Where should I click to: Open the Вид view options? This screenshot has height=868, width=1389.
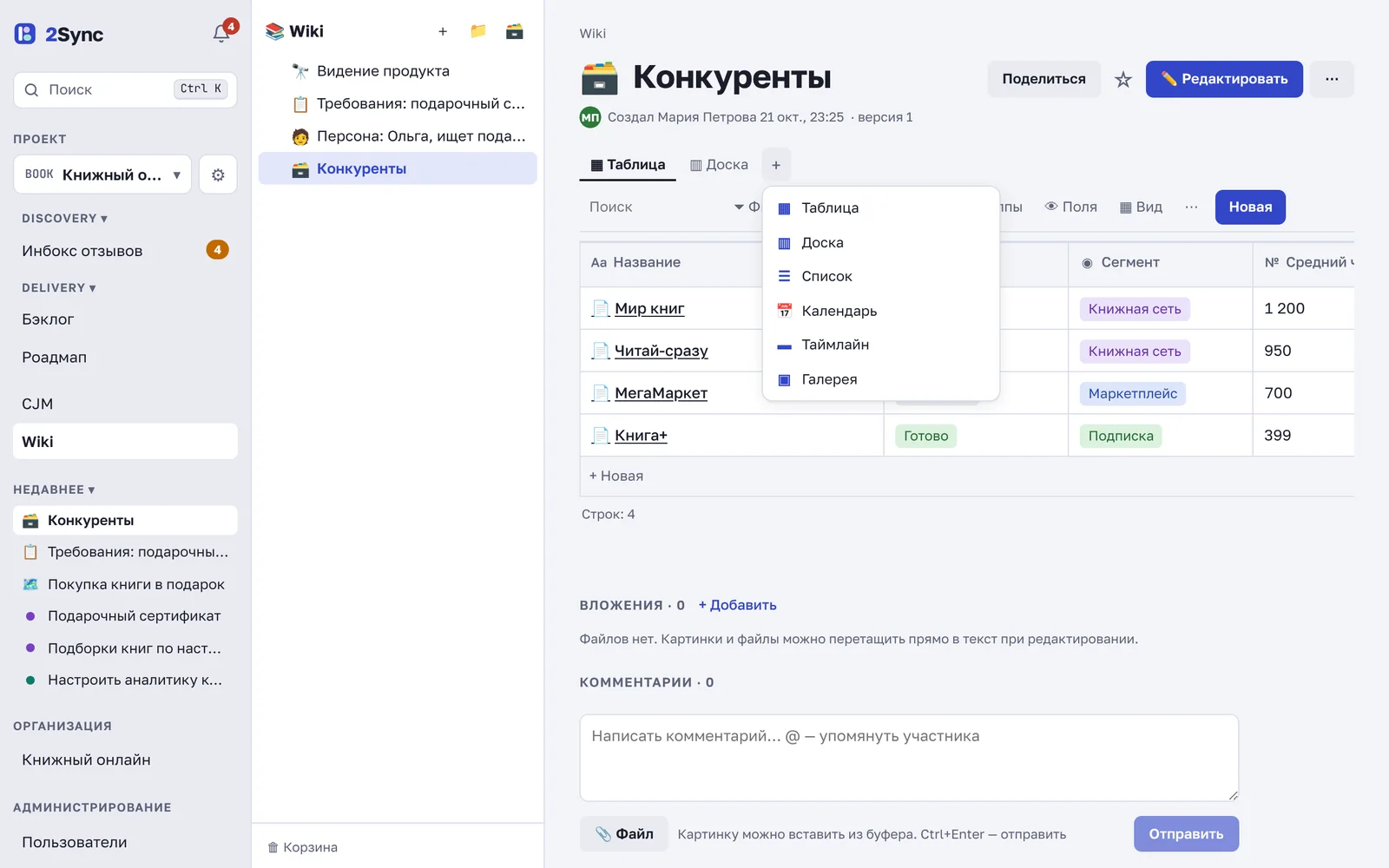(1141, 207)
